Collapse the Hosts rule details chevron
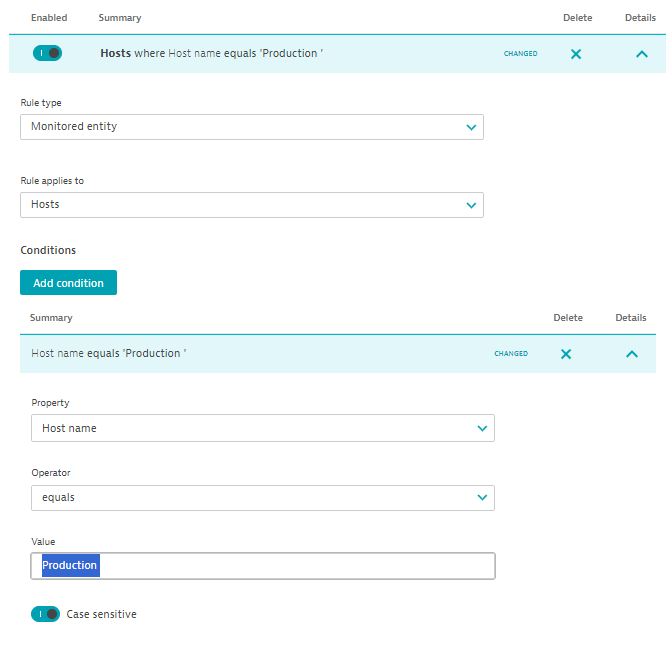Image resolution: width=669 pixels, height=662 pixels. point(642,54)
